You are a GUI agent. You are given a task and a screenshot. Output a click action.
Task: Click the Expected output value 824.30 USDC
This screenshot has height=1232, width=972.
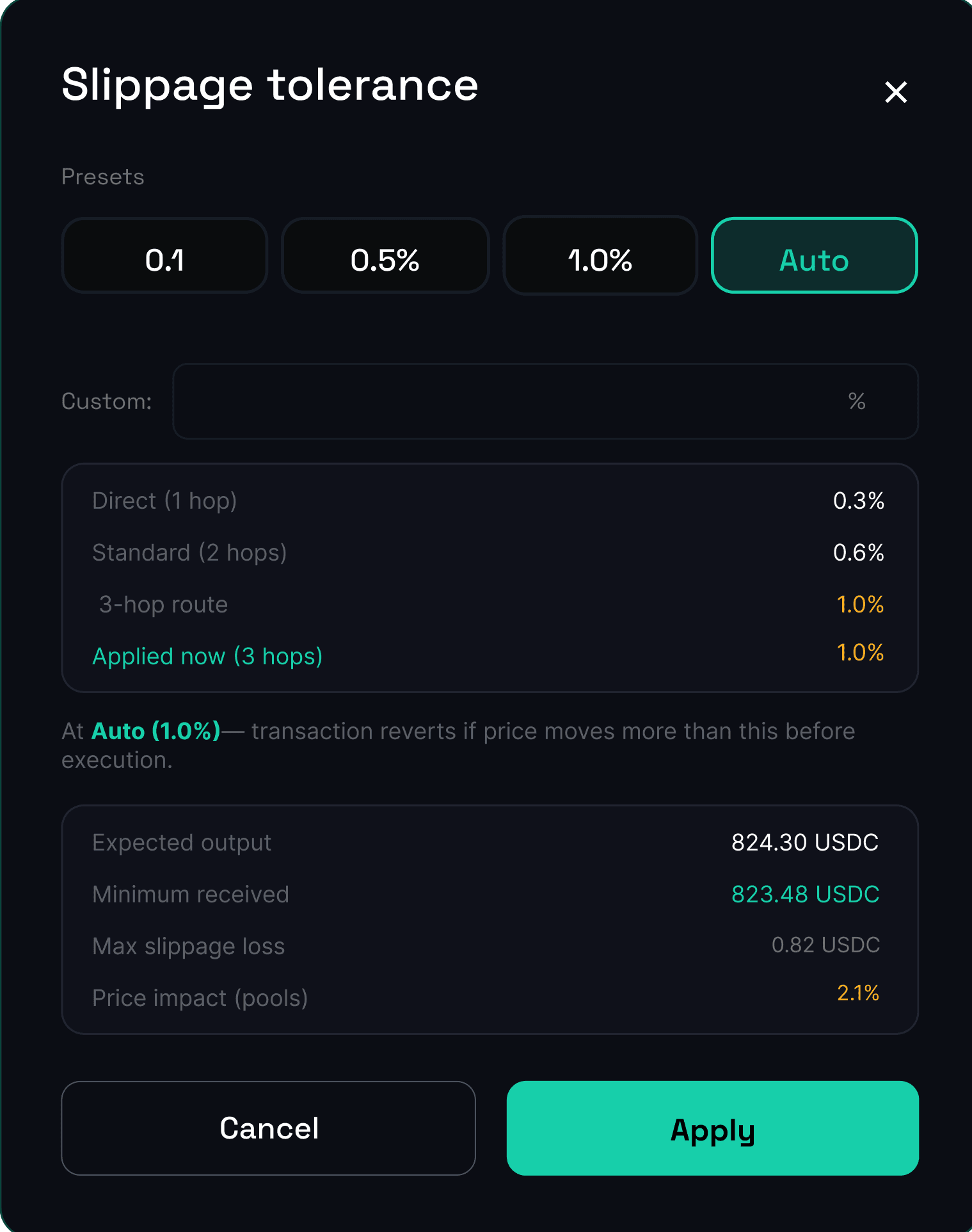[805, 842]
